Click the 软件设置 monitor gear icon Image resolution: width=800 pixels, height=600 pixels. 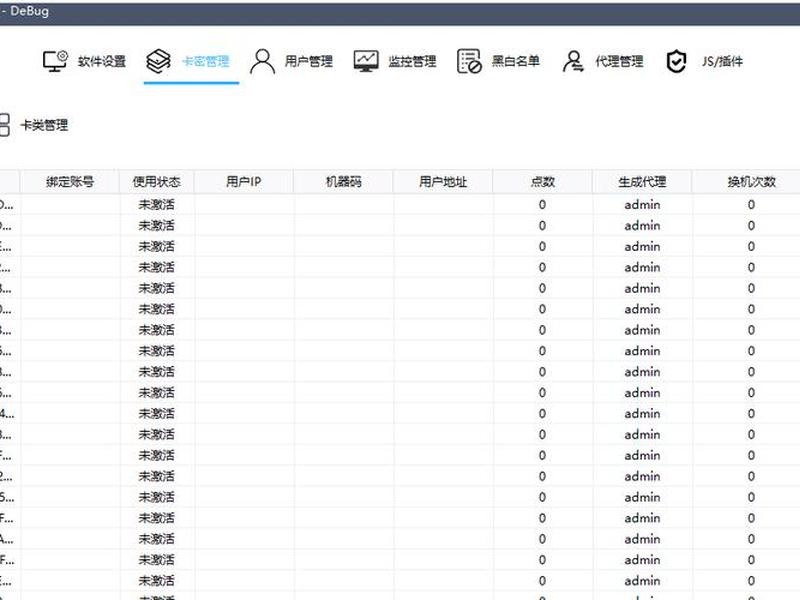(x=55, y=61)
